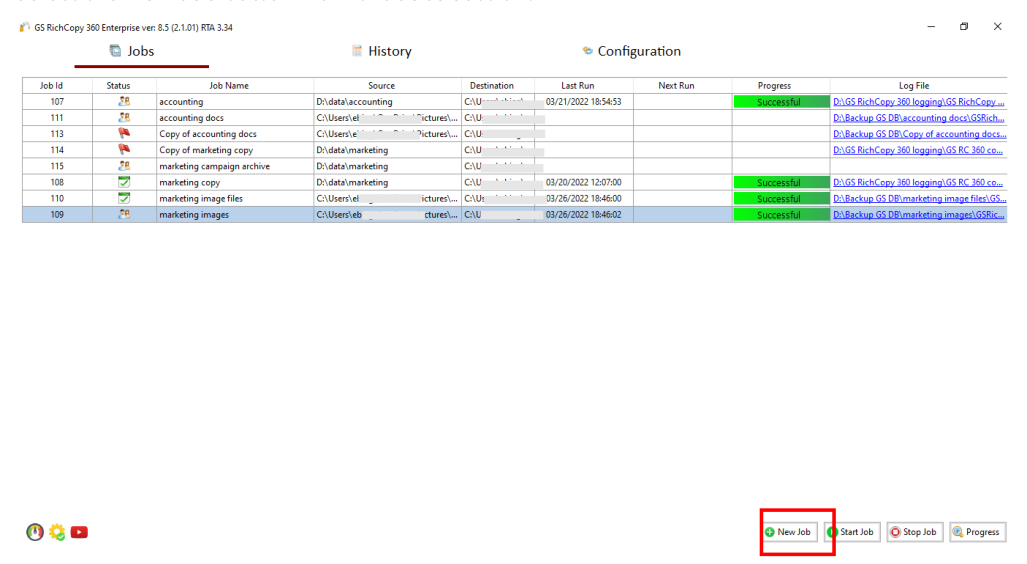Click Successful progress bar for accounting job
Viewport: 1027px width, 564px height.
pyautogui.click(x=781, y=102)
